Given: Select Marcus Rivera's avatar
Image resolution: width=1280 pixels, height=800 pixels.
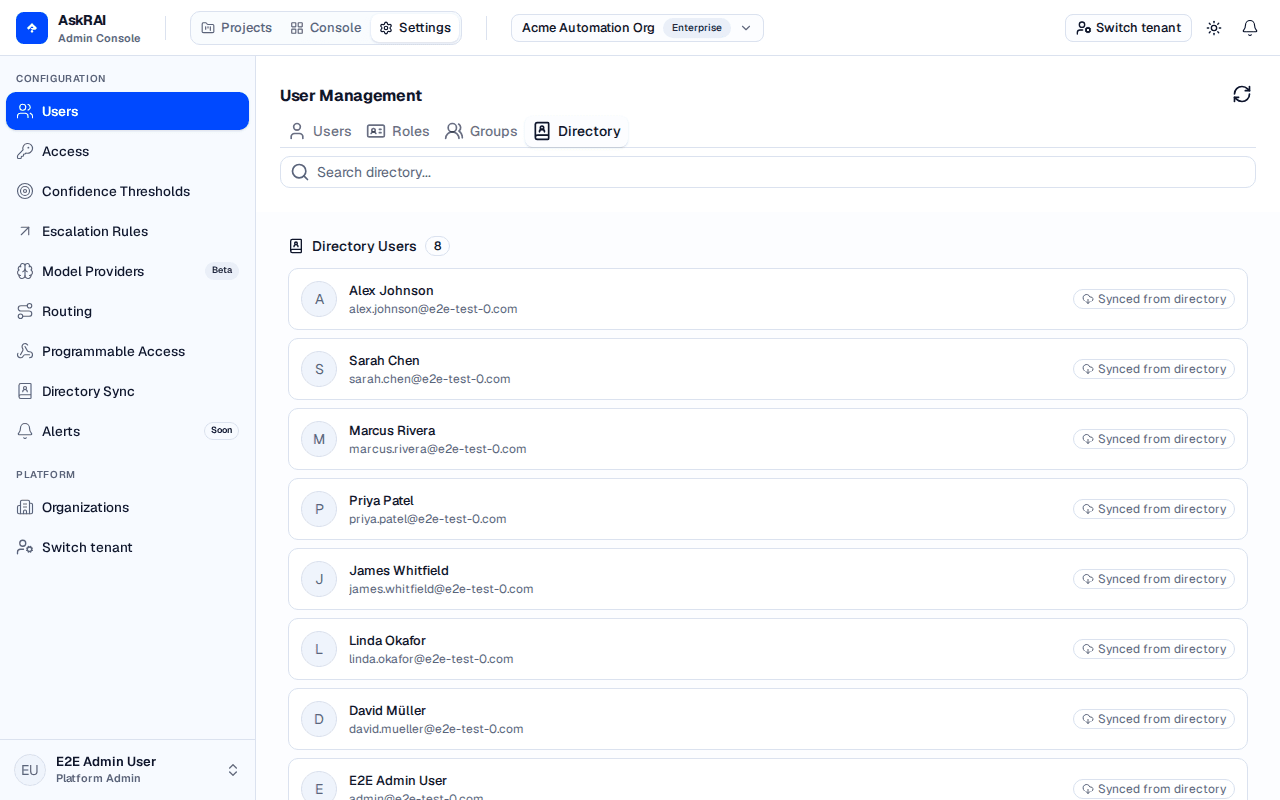Looking at the screenshot, I should pos(319,439).
